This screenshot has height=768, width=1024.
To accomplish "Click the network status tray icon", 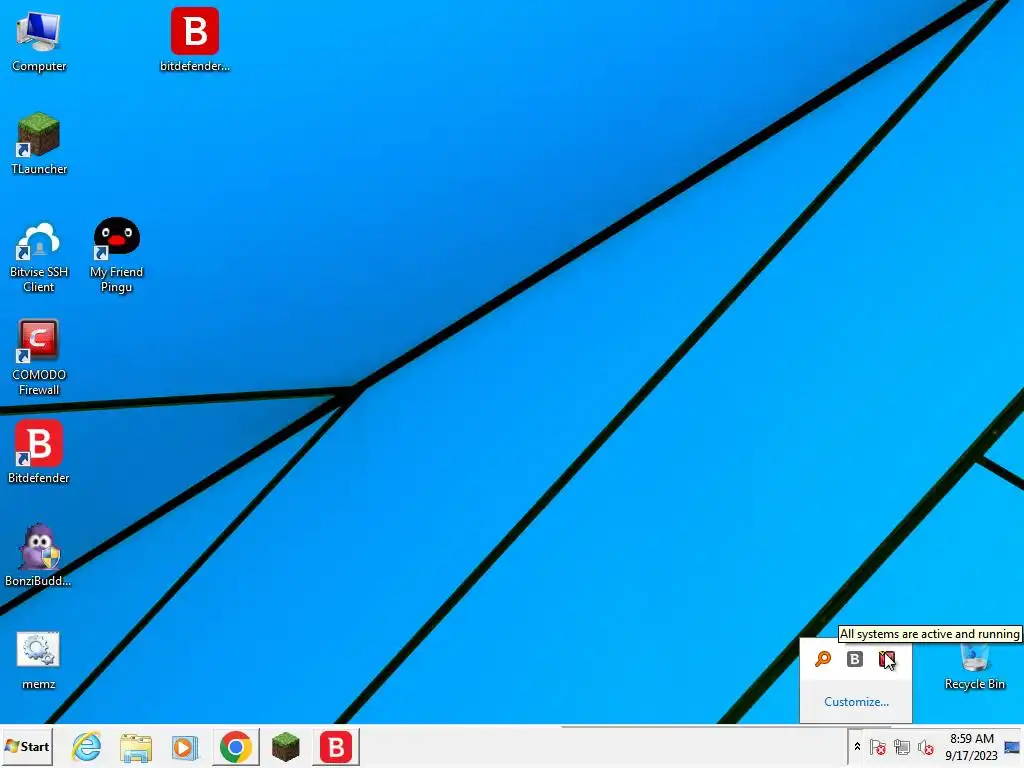I will tap(902, 746).
